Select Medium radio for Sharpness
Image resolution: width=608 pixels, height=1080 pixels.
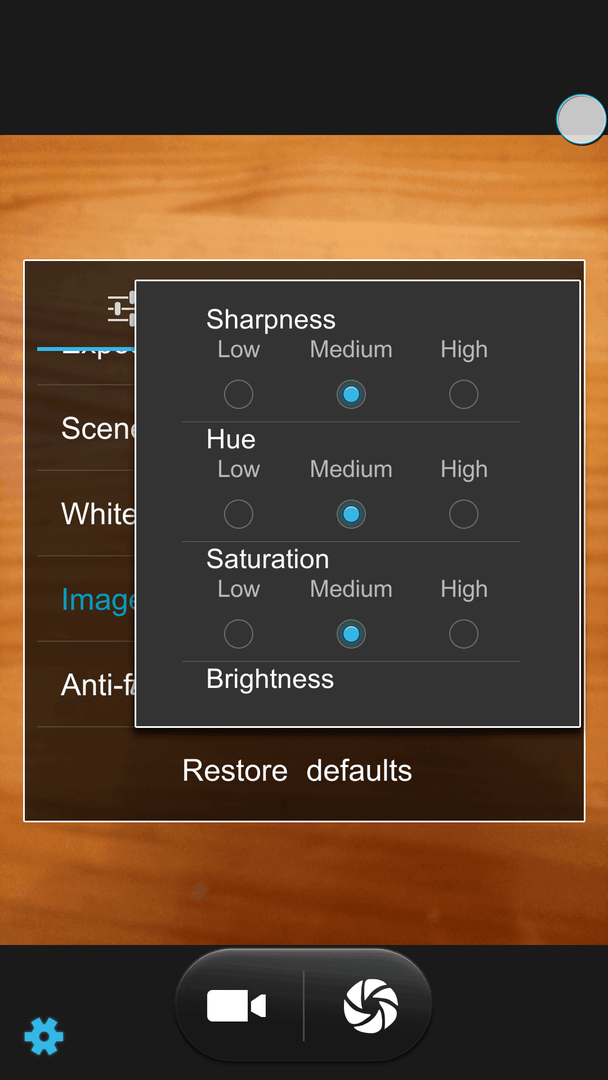click(351, 394)
